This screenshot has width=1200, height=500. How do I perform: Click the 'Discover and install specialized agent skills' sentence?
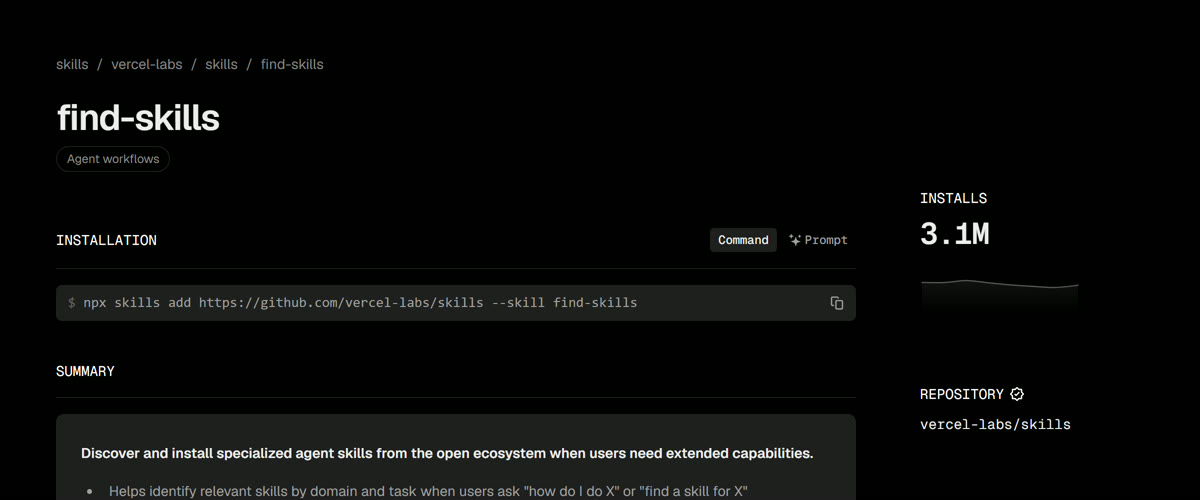click(x=447, y=453)
